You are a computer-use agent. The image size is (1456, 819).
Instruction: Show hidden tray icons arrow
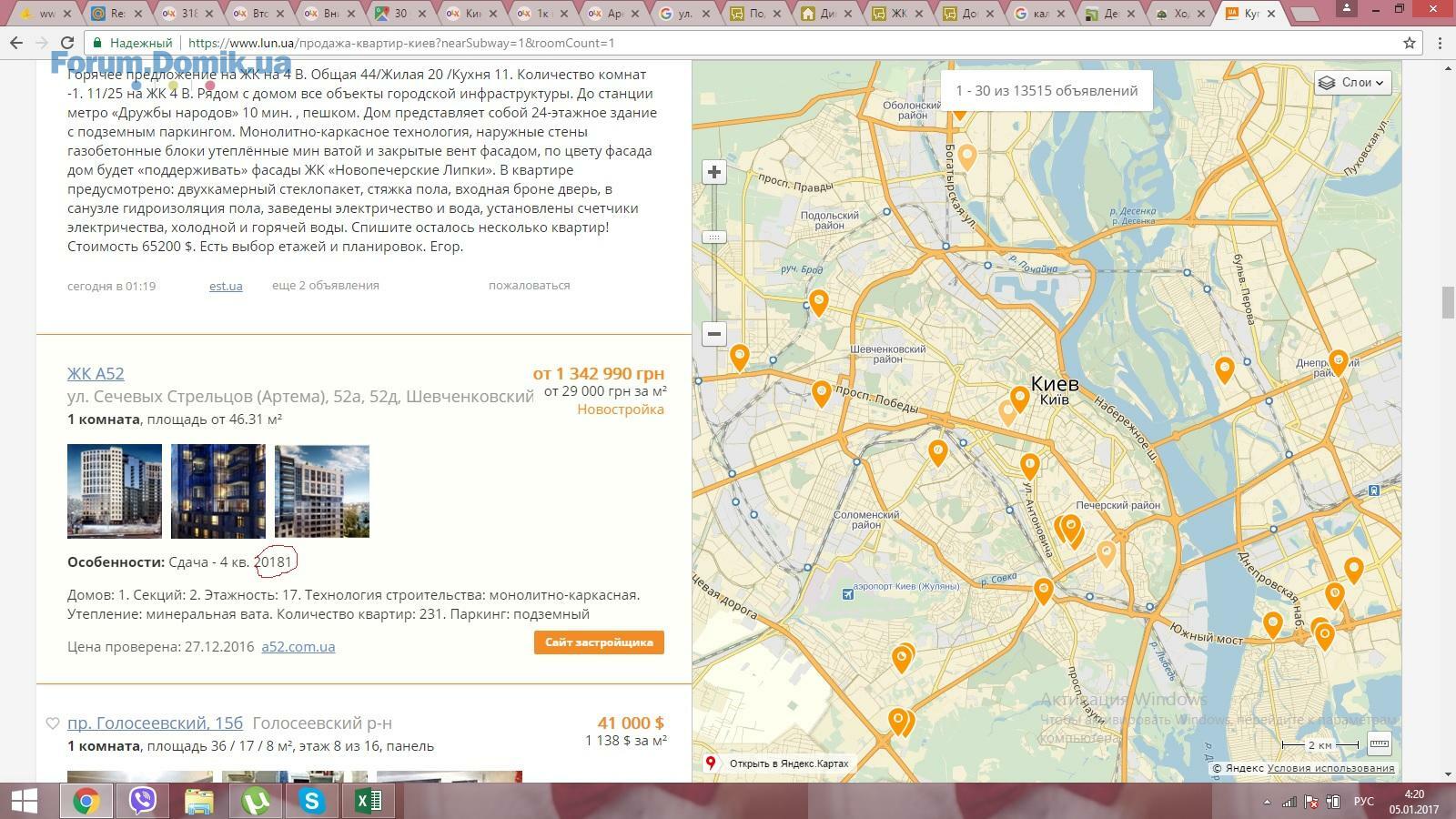pyautogui.click(x=1267, y=802)
